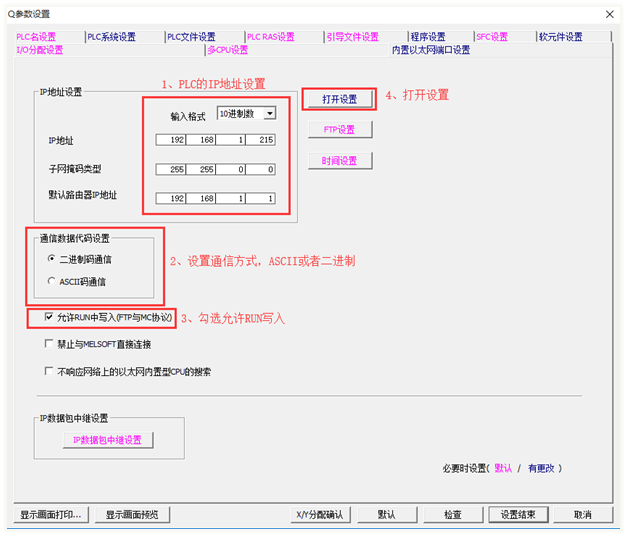Click the default router third octet field

click(x=231, y=198)
